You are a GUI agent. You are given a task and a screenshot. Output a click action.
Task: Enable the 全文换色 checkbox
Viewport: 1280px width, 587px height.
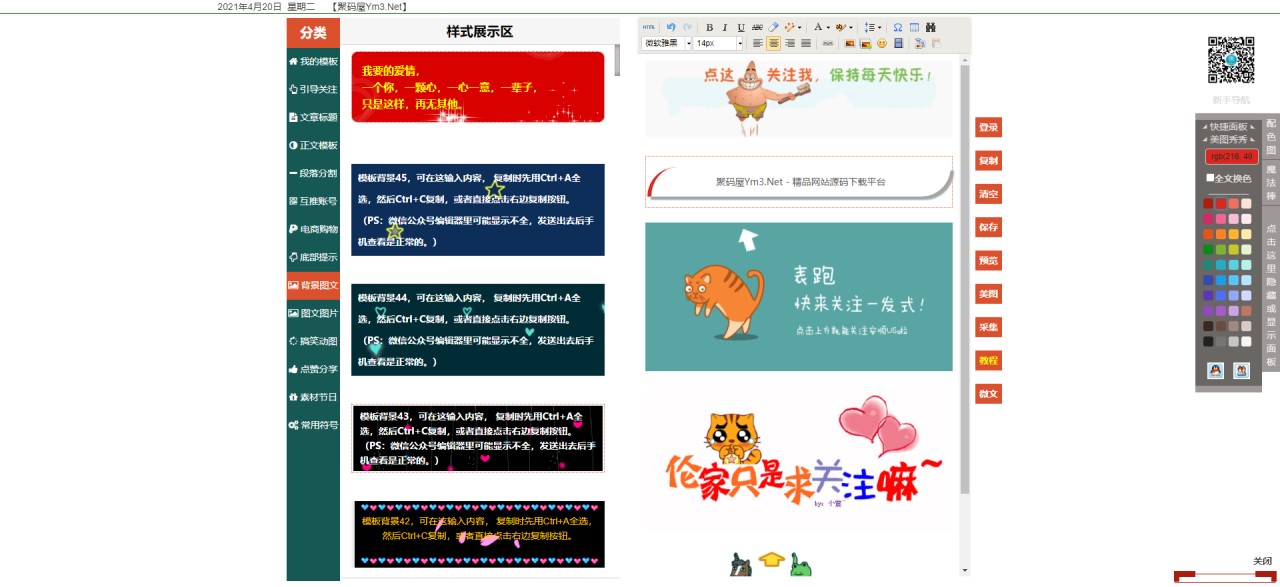pos(1210,178)
